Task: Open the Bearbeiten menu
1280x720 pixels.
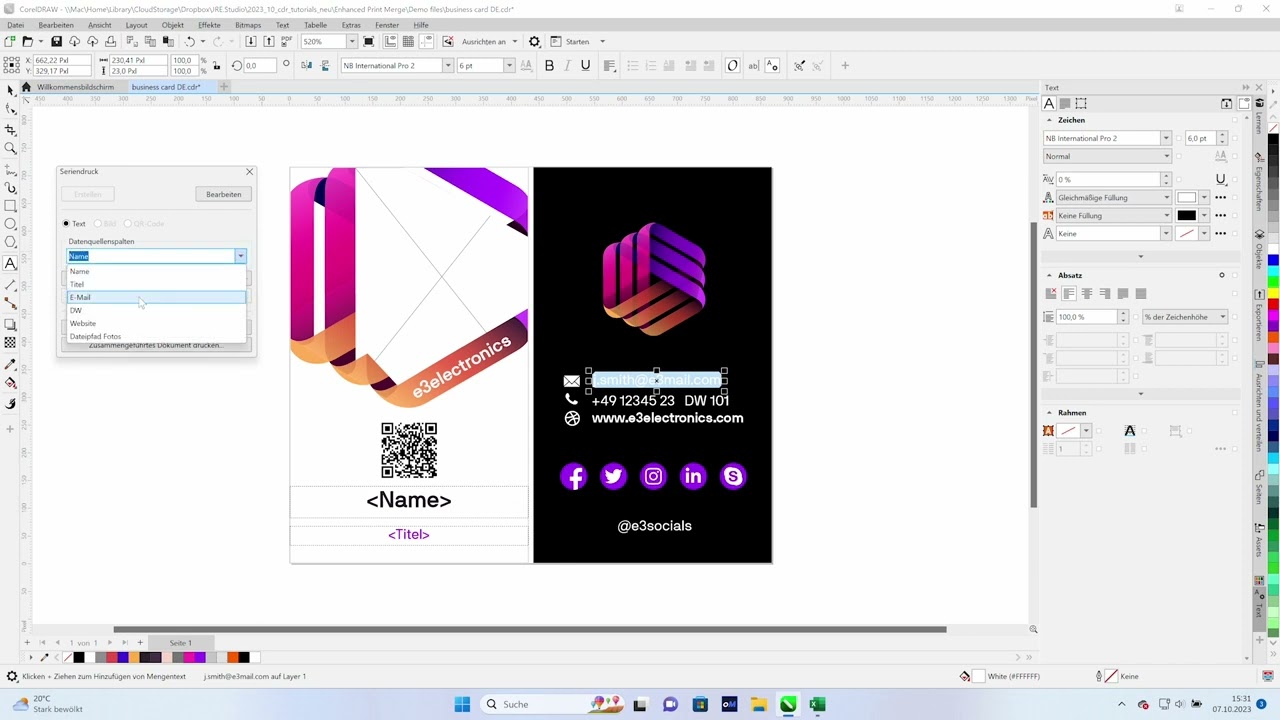Action: 56,25
